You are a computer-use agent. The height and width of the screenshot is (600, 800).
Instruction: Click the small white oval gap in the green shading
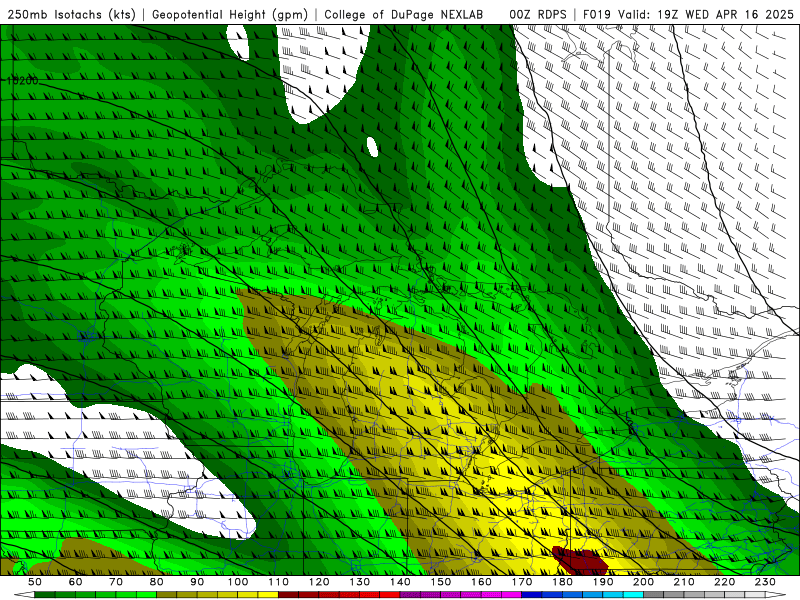tap(372, 147)
